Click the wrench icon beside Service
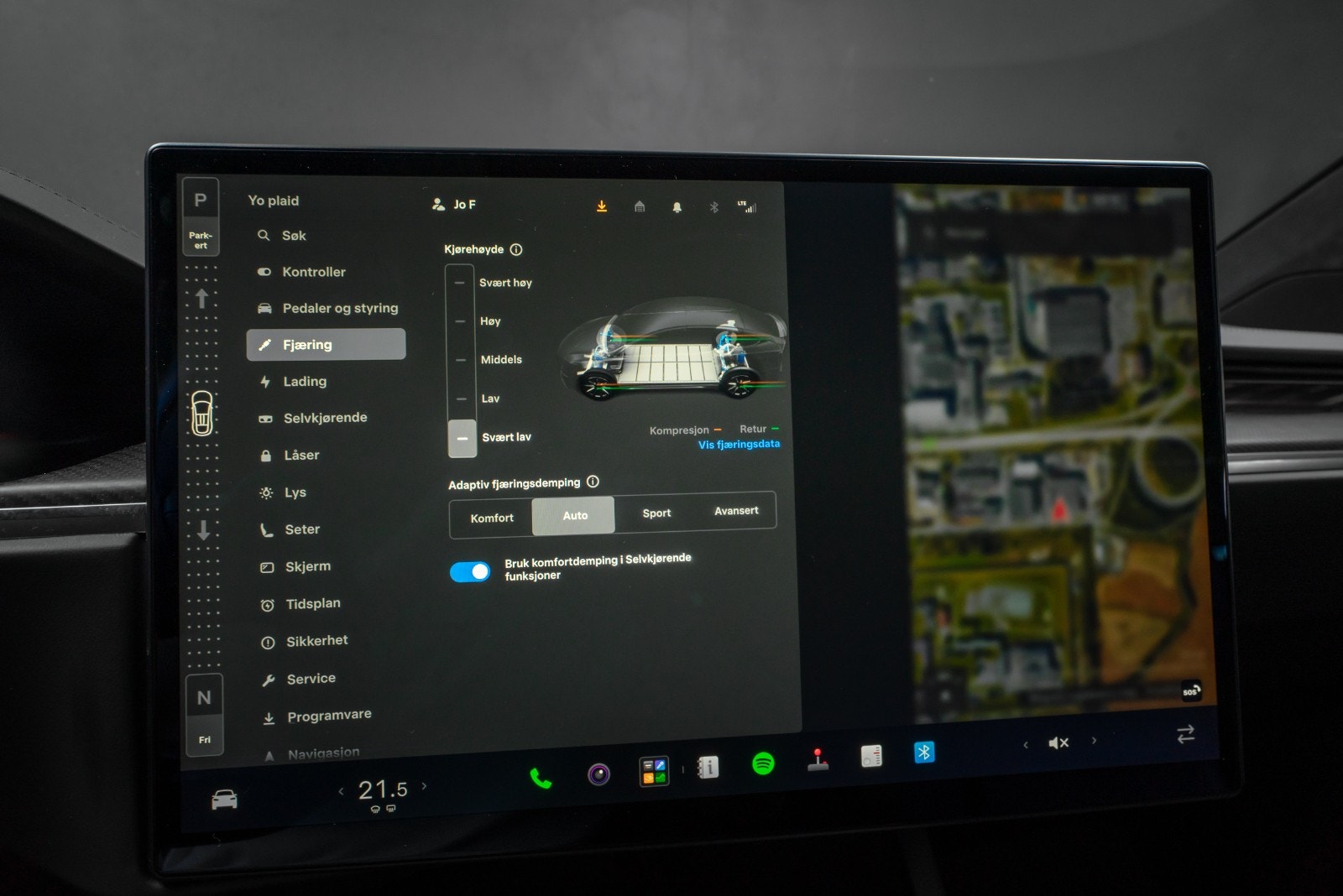The height and width of the screenshot is (896, 1343). (269, 680)
